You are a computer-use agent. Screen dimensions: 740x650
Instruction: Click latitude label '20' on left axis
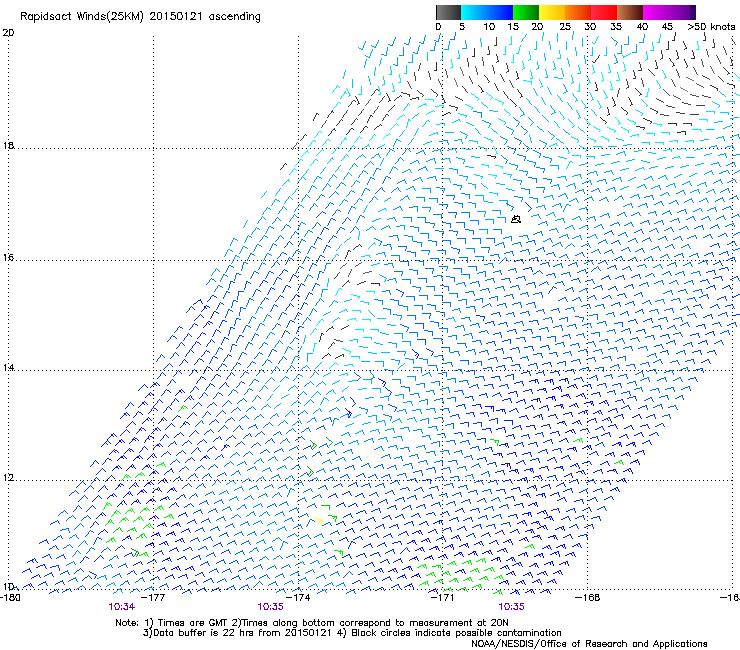click(x=8, y=33)
